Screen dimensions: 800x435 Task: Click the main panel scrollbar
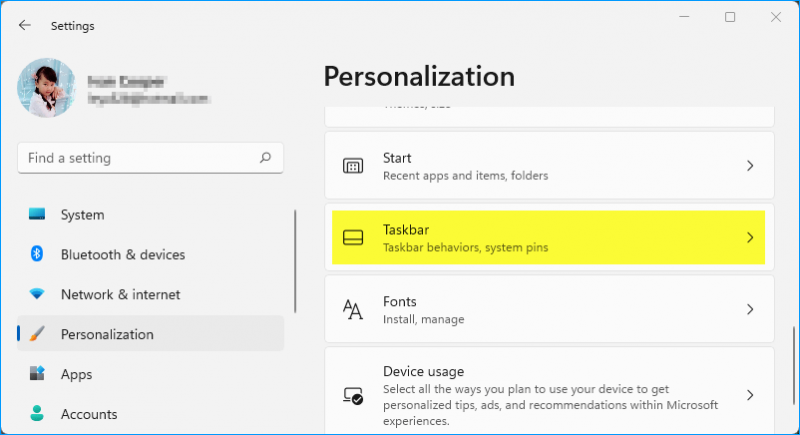tap(793, 365)
